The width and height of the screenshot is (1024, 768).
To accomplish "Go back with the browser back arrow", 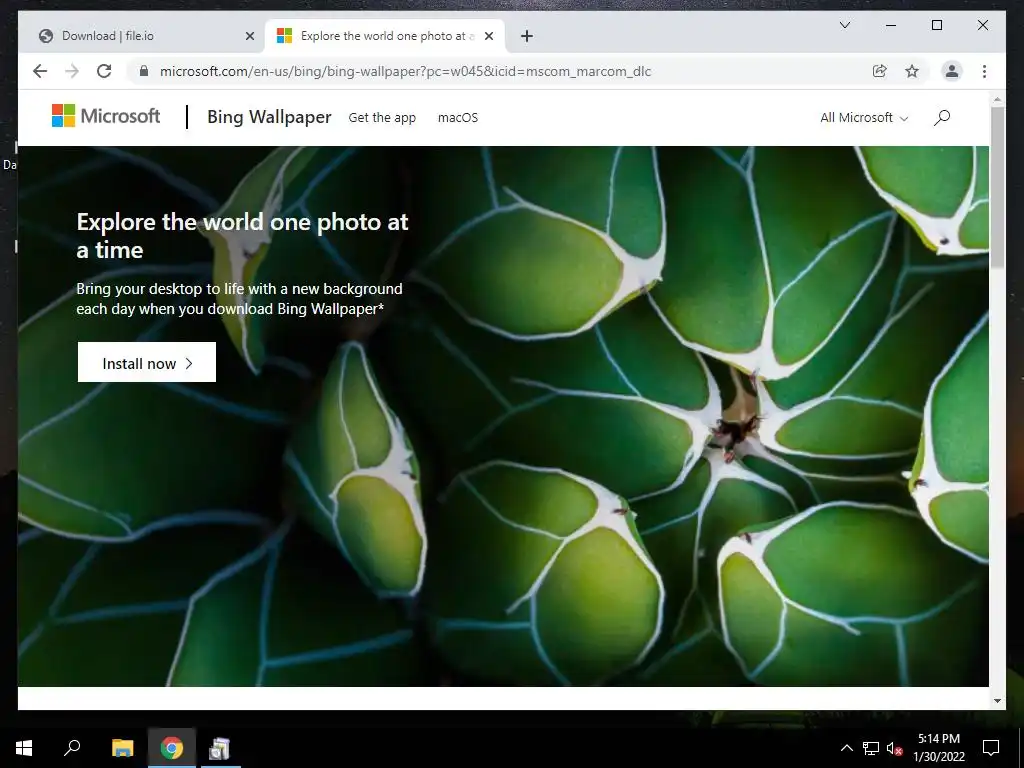I will (x=40, y=71).
